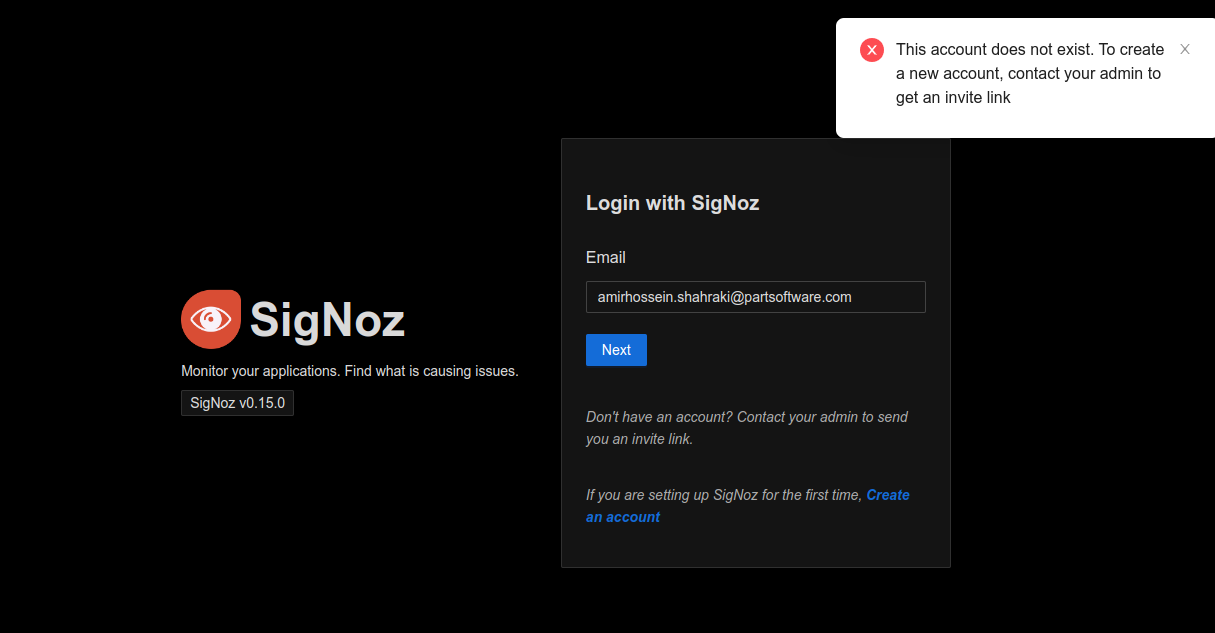Click the error message text in notification

(x=1029, y=73)
